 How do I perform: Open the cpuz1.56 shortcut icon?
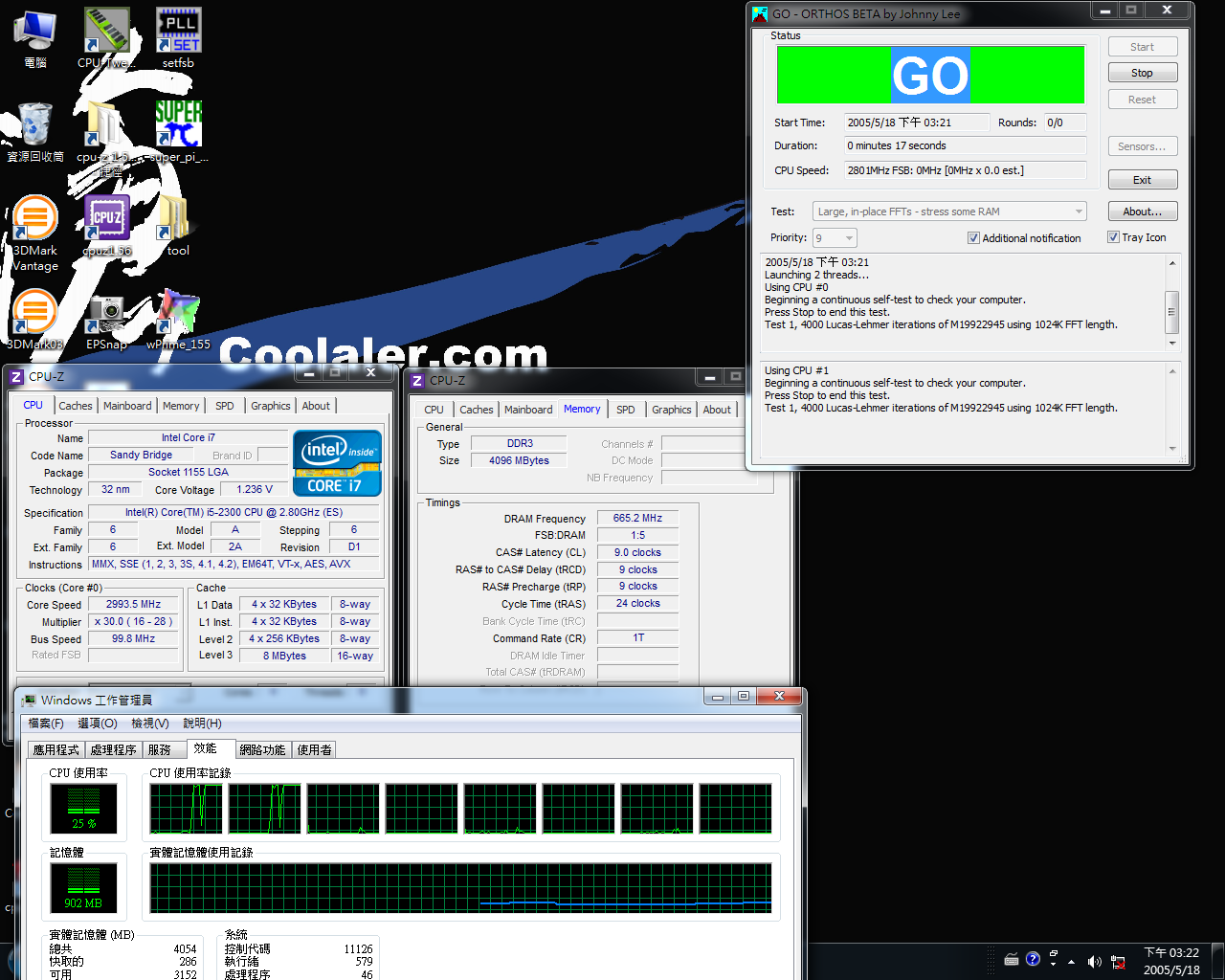click(x=106, y=226)
